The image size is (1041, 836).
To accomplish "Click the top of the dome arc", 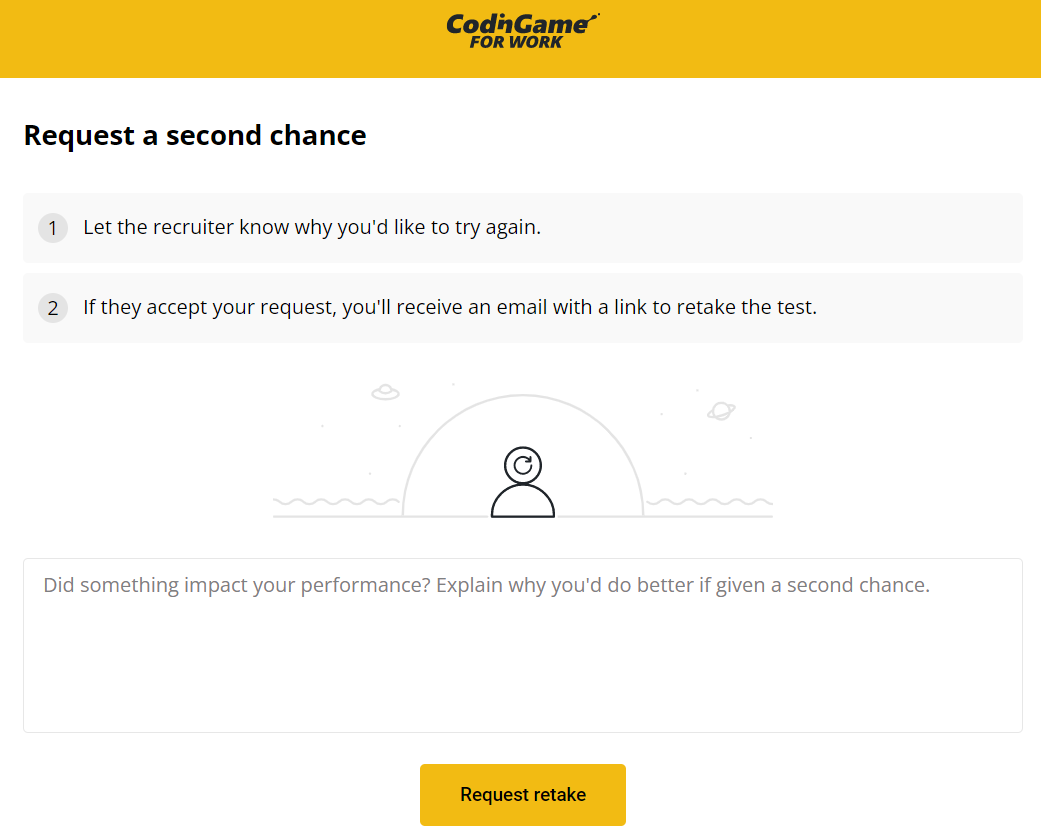I will click(x=522, y=396).
